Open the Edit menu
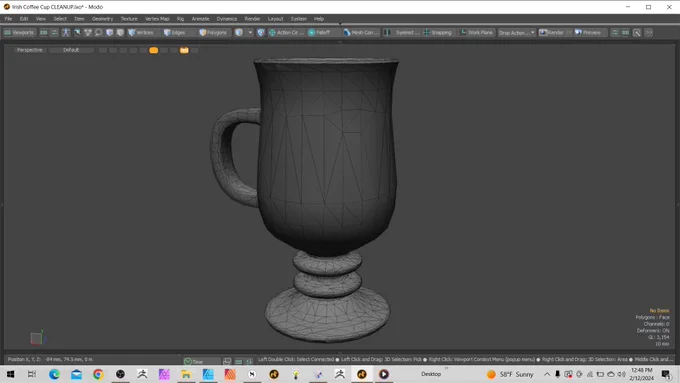This screenshot has height=383, width=680. click(24, 19)
